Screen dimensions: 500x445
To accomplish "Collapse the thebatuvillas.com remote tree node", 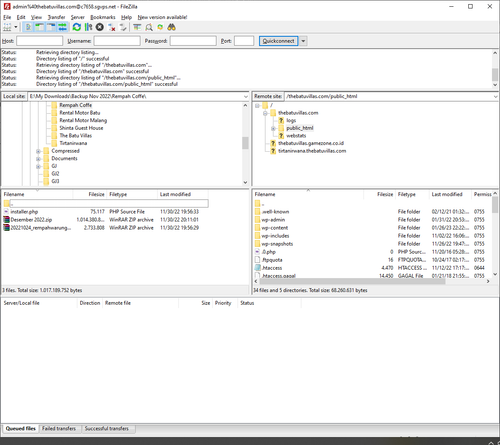I will pyautogui.click(x=265, y=113).
